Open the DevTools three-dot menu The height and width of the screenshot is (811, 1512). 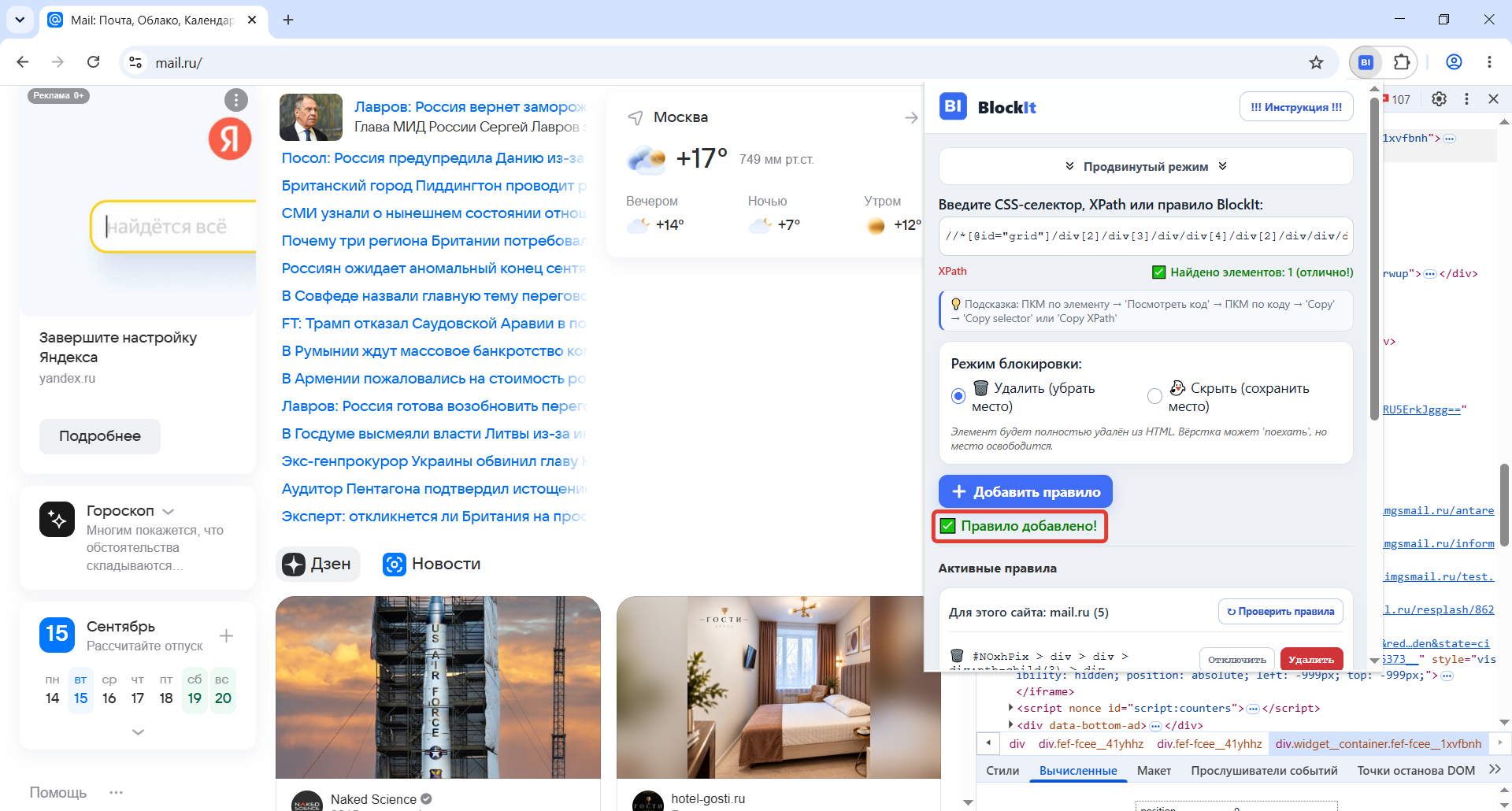(x=1466, y=99)
